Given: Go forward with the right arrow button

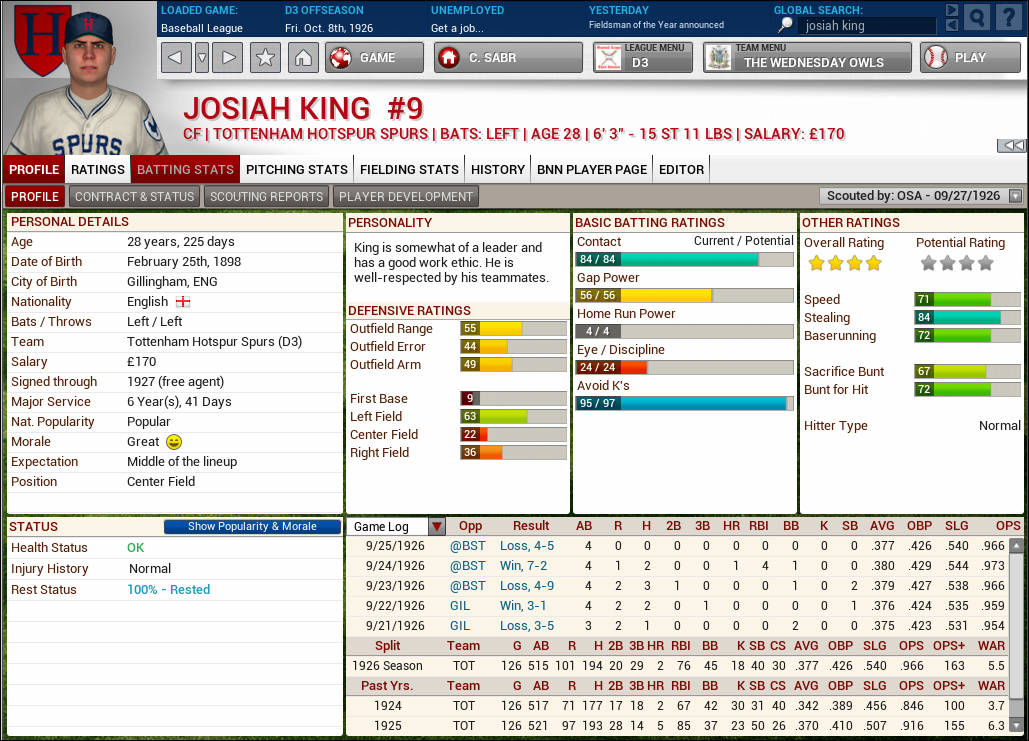Looking at the screenshot, I should point(228,58).
